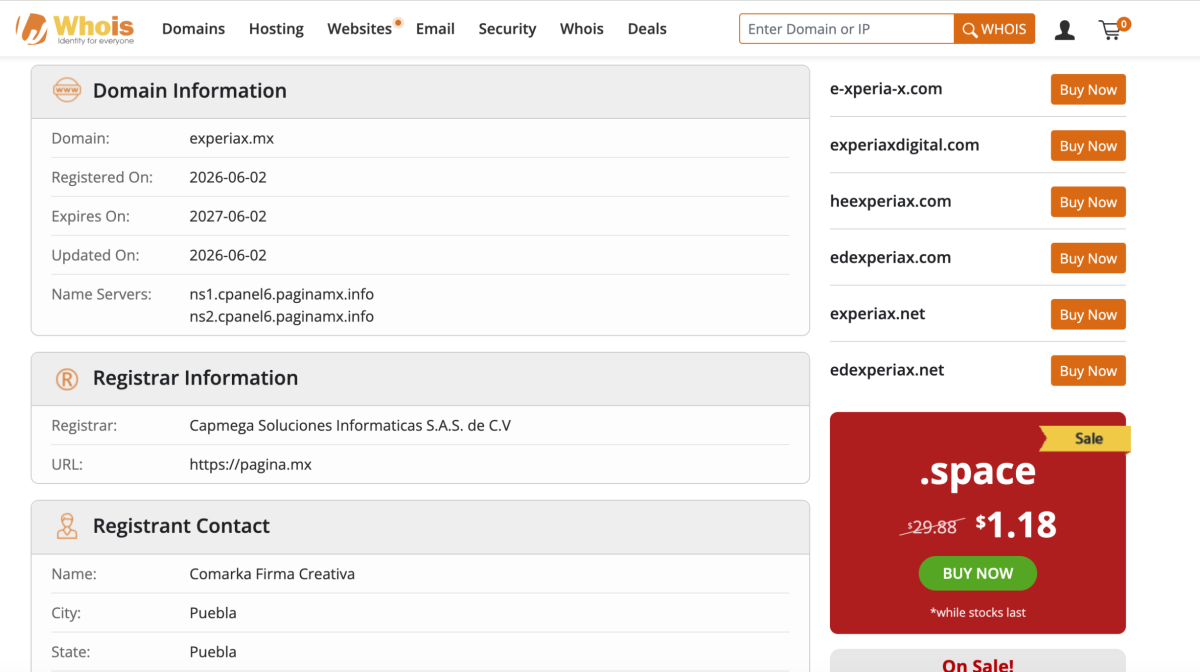Open the Whois menu item

coord(582,29)
